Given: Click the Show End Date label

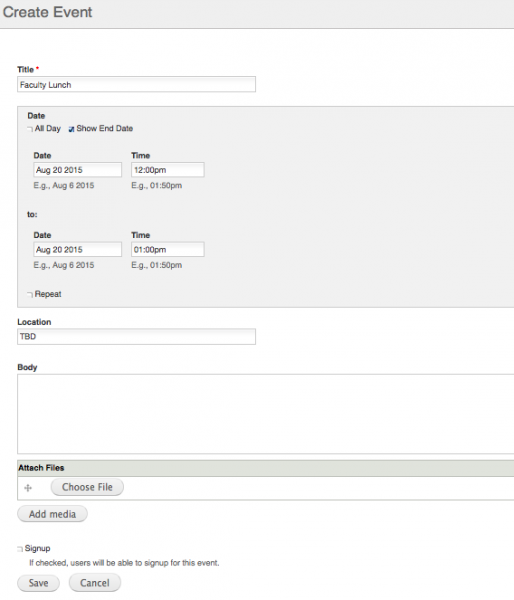Looking at the screenshot, I should pyautogui.click(x=104, y=129).
